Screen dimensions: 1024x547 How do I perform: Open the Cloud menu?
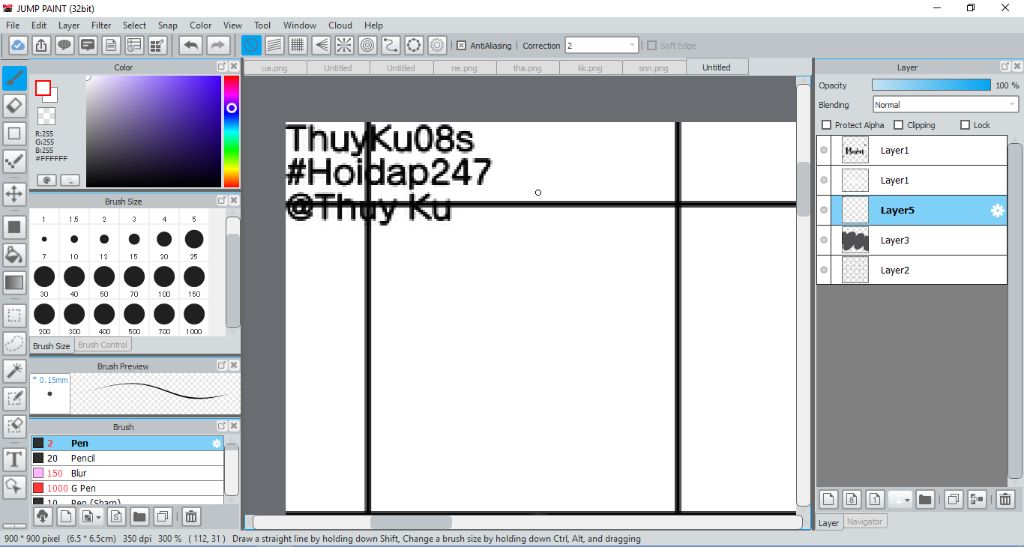pos(340,25)
